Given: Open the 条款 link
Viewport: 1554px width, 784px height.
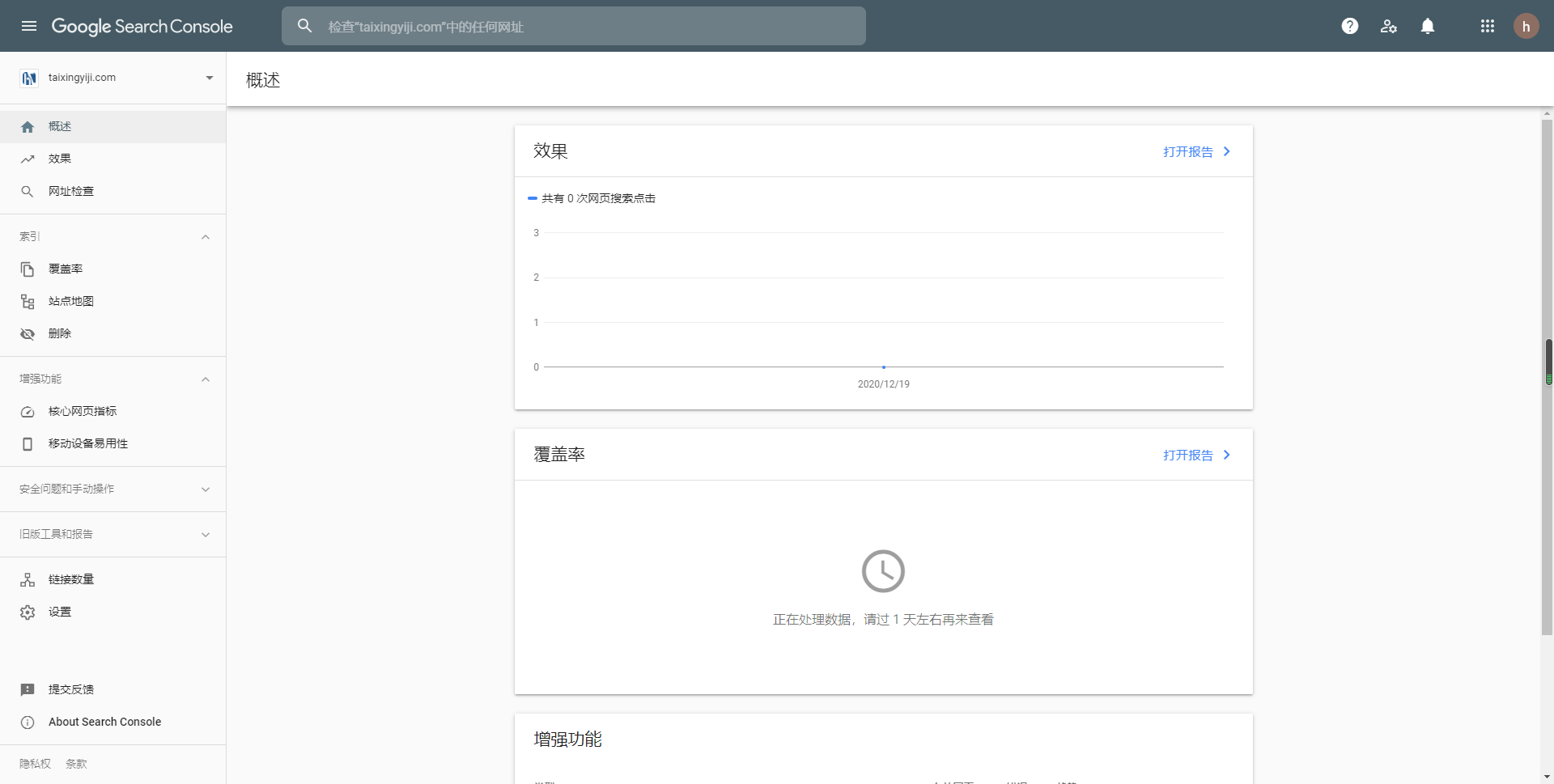Looking at the screenshot, I should pos(76,764).
